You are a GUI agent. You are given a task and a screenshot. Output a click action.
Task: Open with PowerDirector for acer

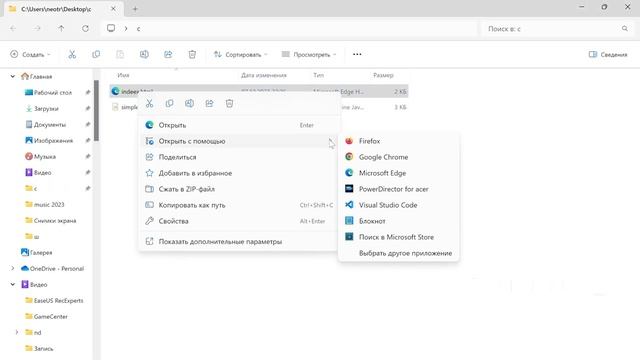[x=399, y=189]
